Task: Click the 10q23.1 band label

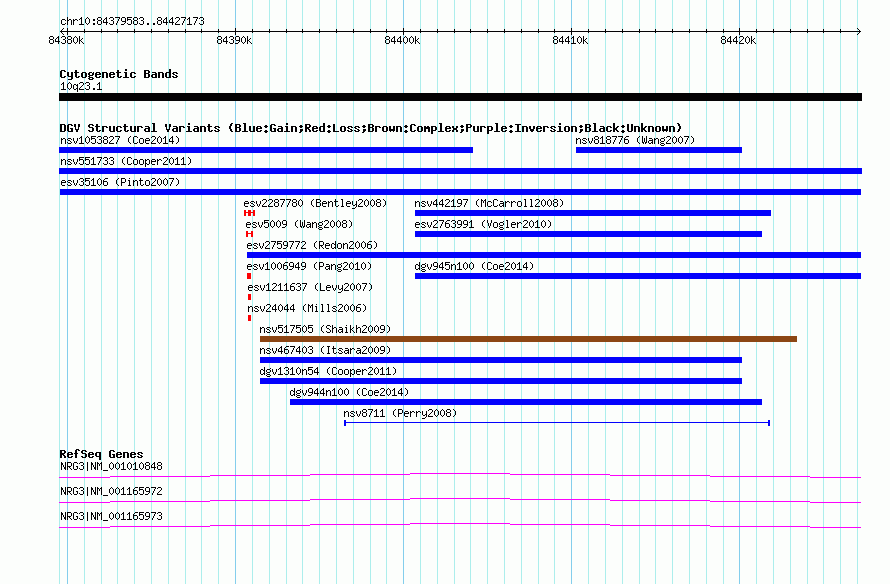Action: [x=81, y=86]
